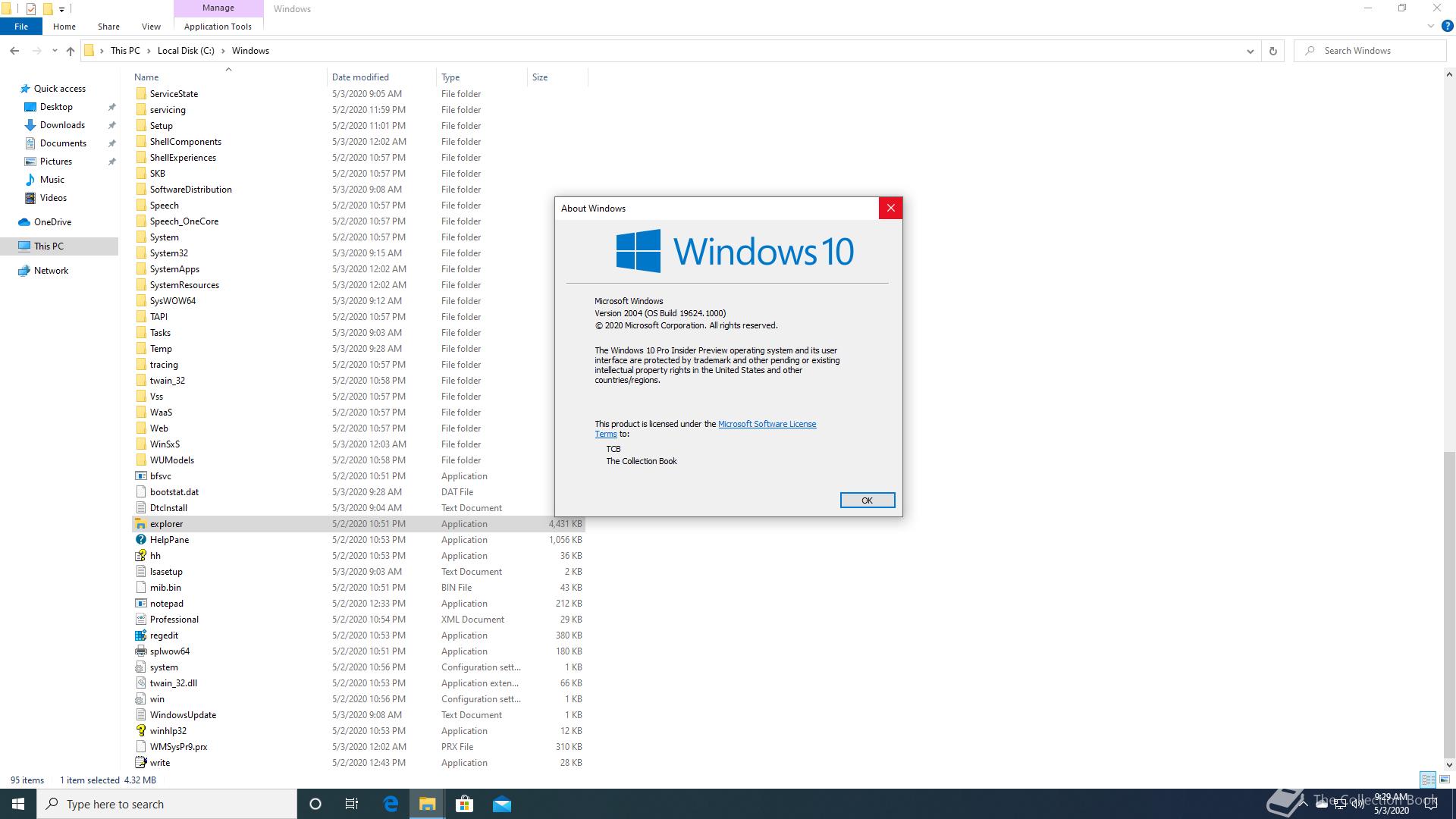Switch to the Home ribbon tab
The height and width of the screenshot is (819, 1456).
[64, 26]
